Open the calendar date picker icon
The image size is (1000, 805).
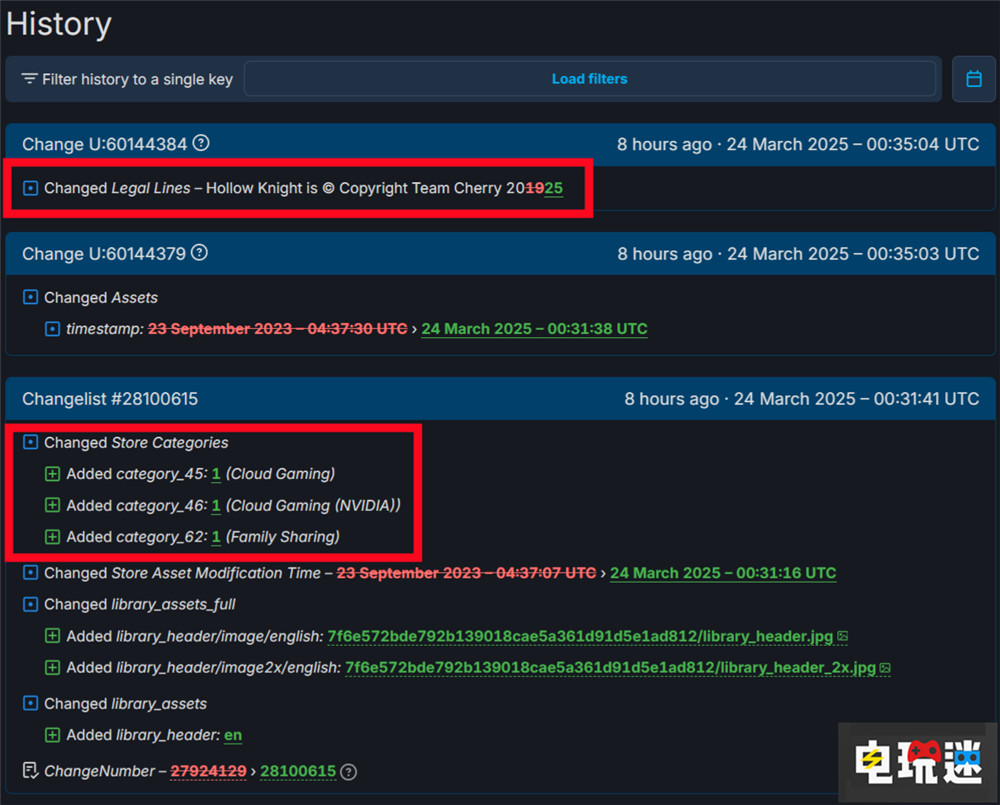(973, 79)
